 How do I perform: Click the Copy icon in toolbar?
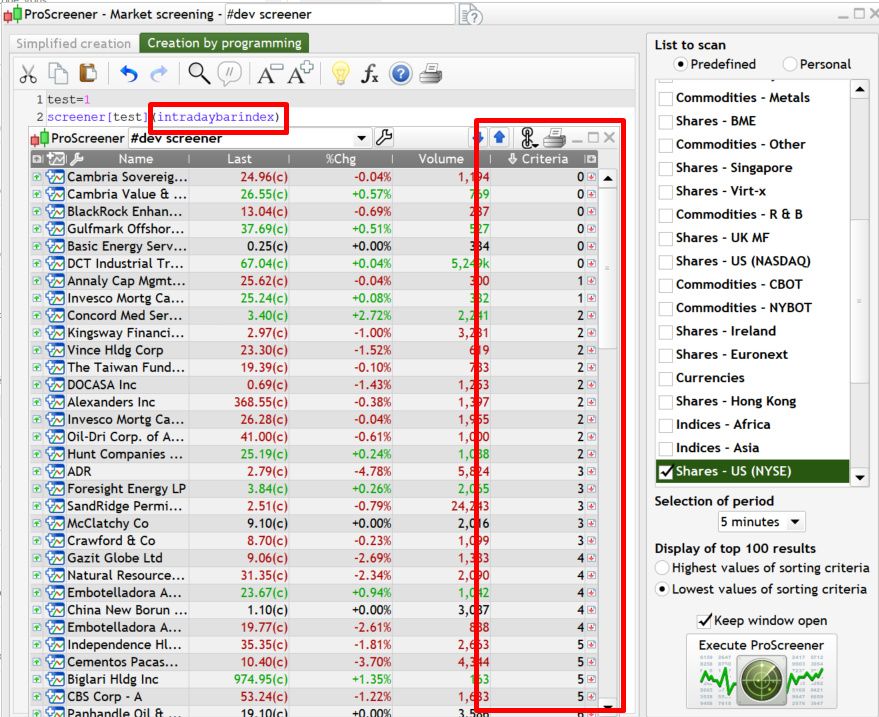click(58, 73)
